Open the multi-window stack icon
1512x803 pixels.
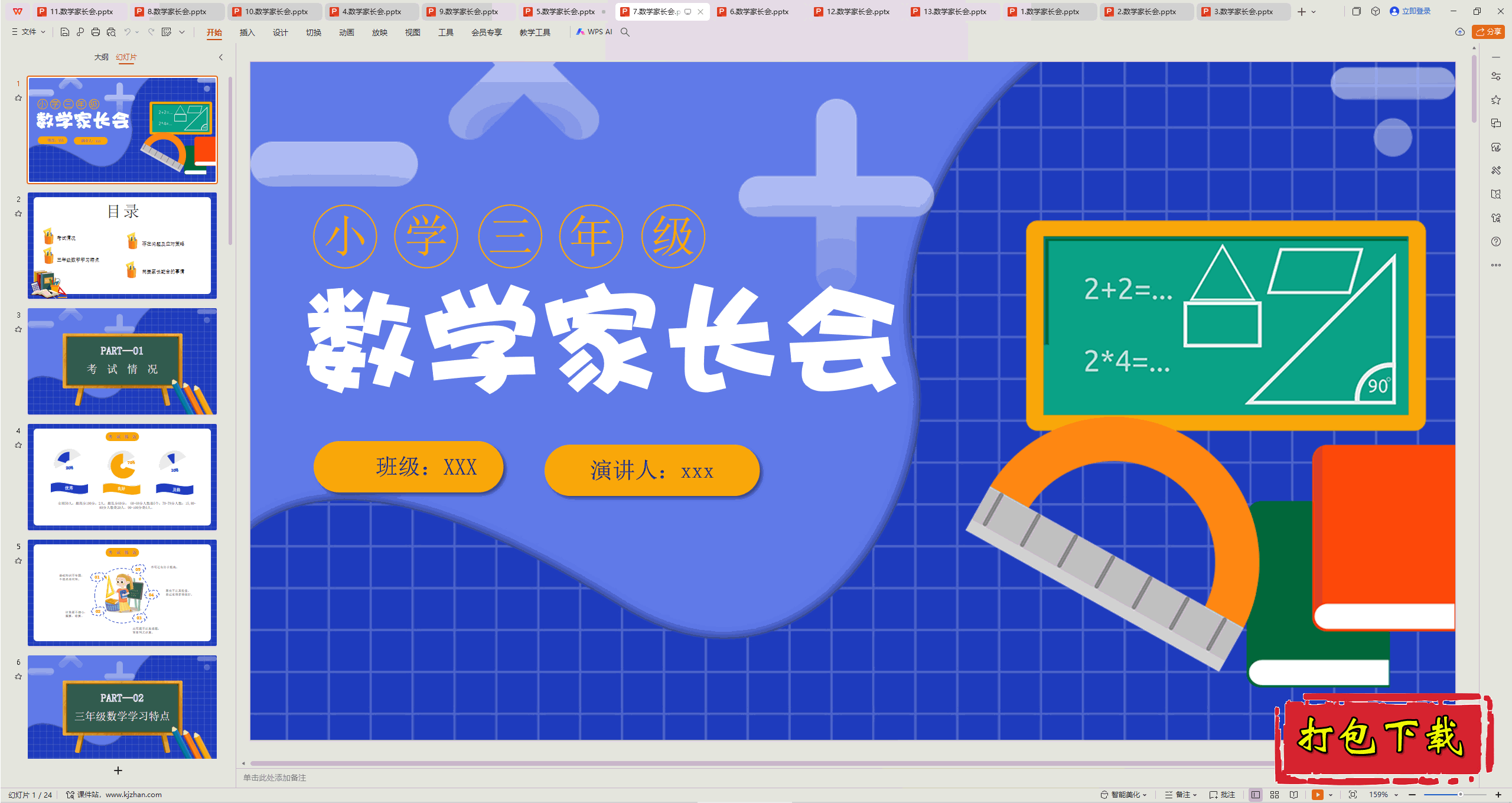(x=1356, y=11)
